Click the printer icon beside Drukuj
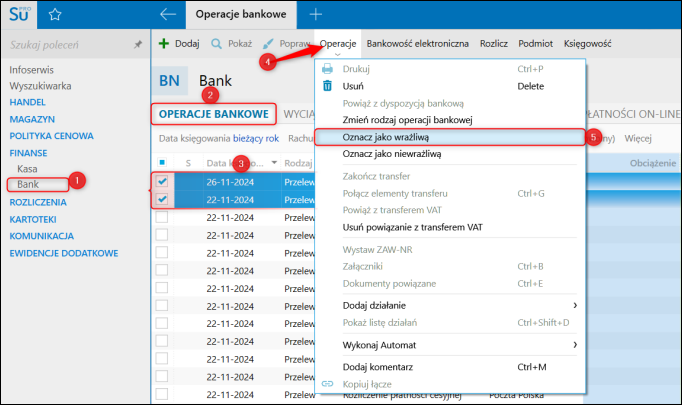This screenshot has width=682, height=405. click(x=327, y=69)
